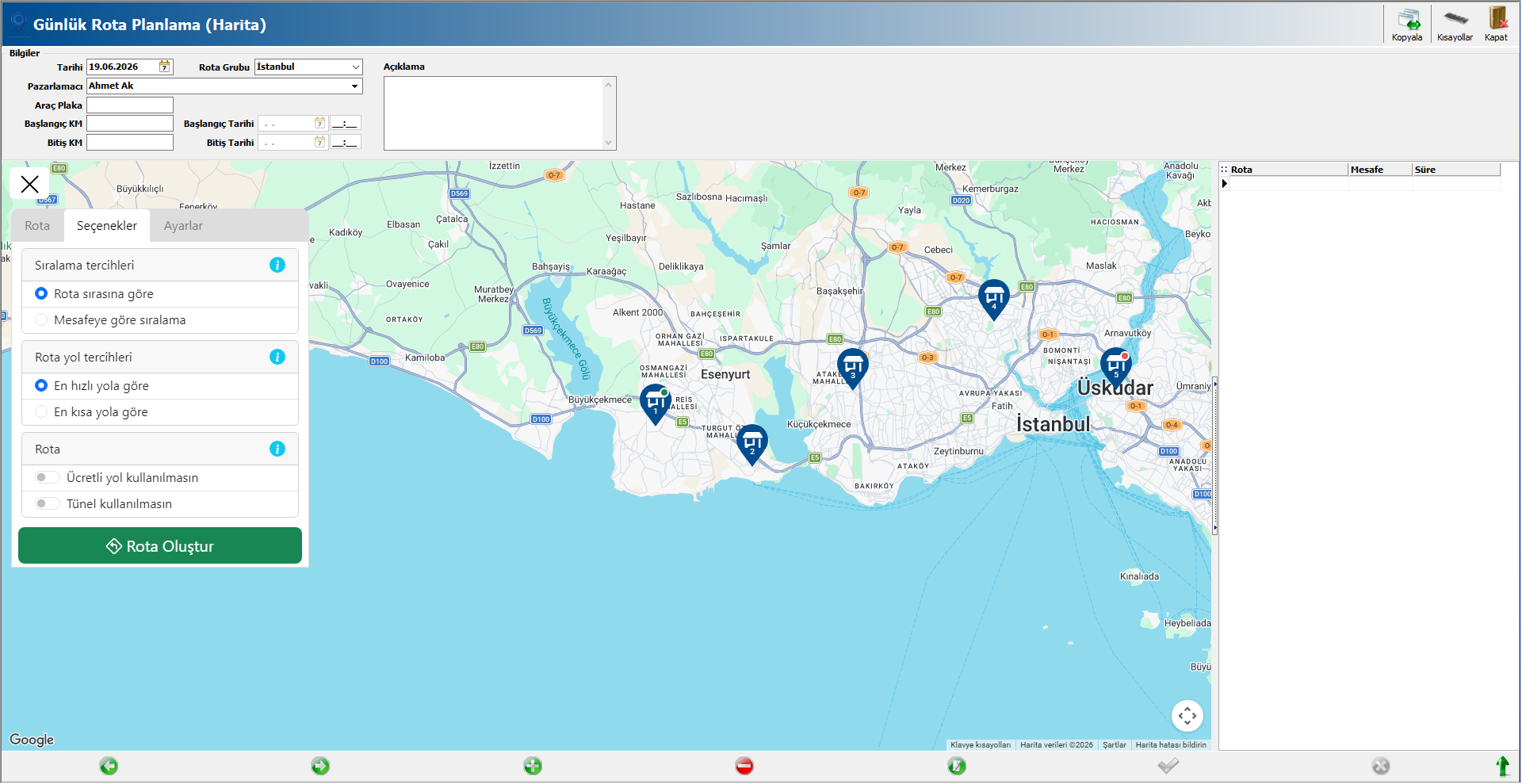Switch to the Seçenekler tab
The image size is (1522, 784).
[x=107, y=226]
